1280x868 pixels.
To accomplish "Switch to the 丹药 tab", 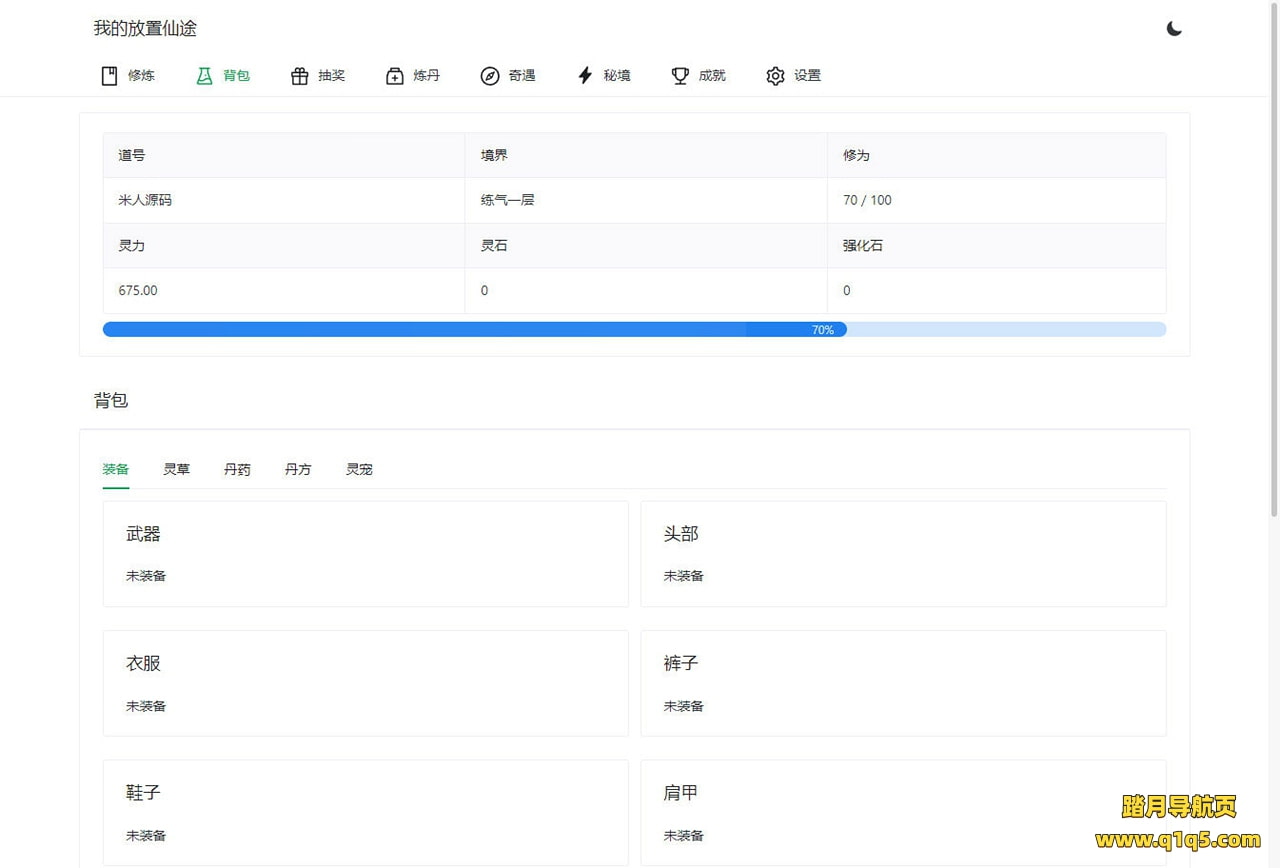I will pyautogui.click(x=237, y=469).
